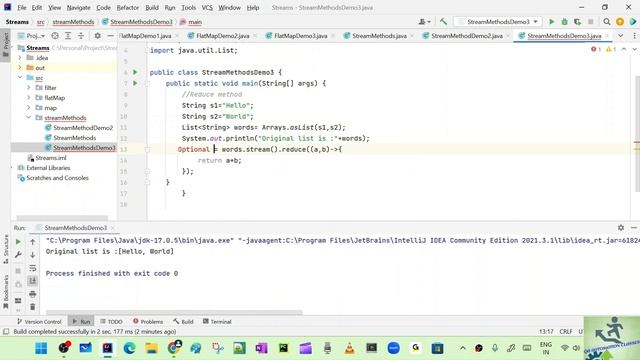Open the TODO tool window

(111, 322)
